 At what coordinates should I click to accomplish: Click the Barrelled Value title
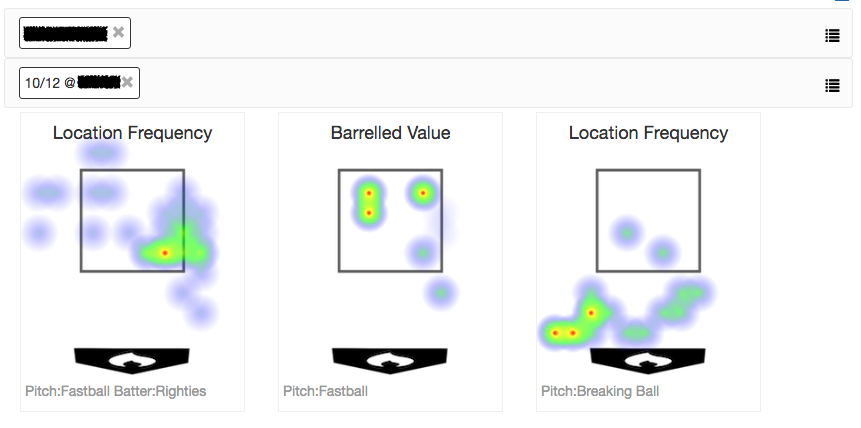click(x=390, y=133)
